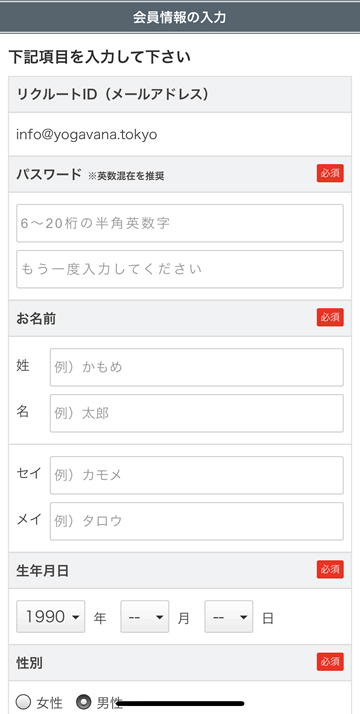Click the iOS home indicator bar

click(x=180, y=704)
